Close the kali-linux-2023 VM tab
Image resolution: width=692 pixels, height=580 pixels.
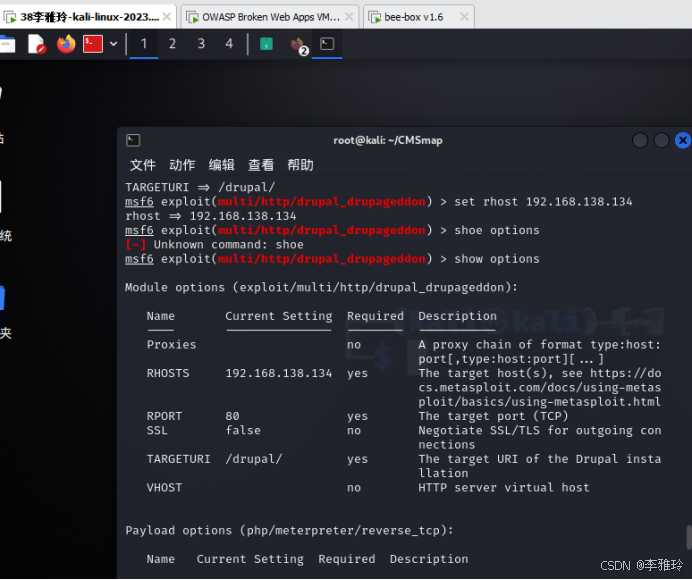click(167, 17)
